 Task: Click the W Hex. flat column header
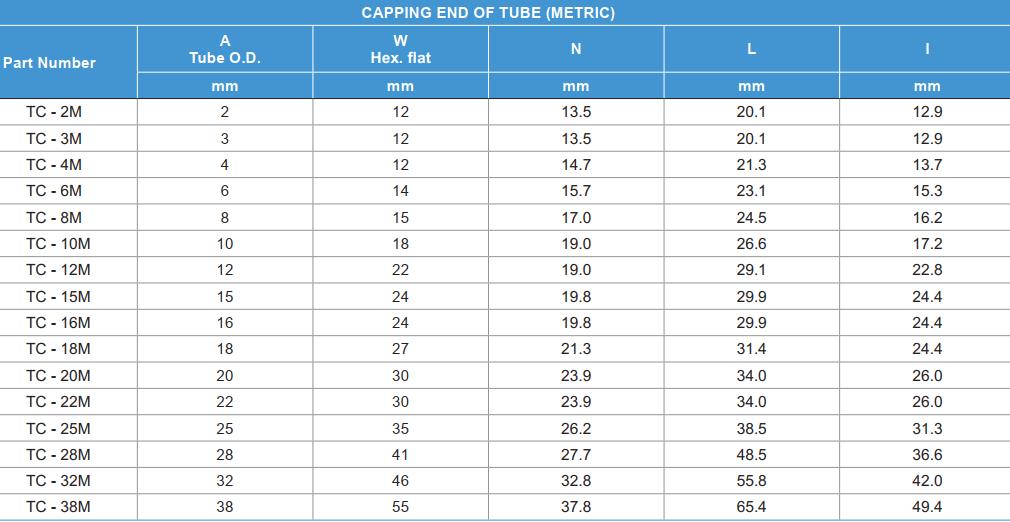[400, 49]
